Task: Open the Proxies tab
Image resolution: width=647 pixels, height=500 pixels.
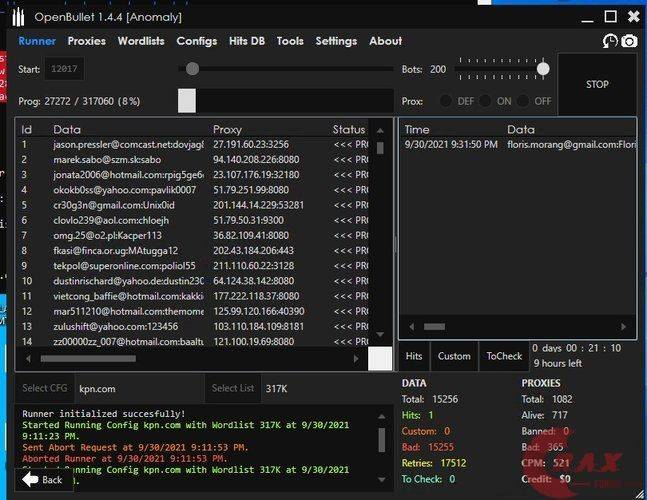Action: pyautogui.click(x=86, y=41)
